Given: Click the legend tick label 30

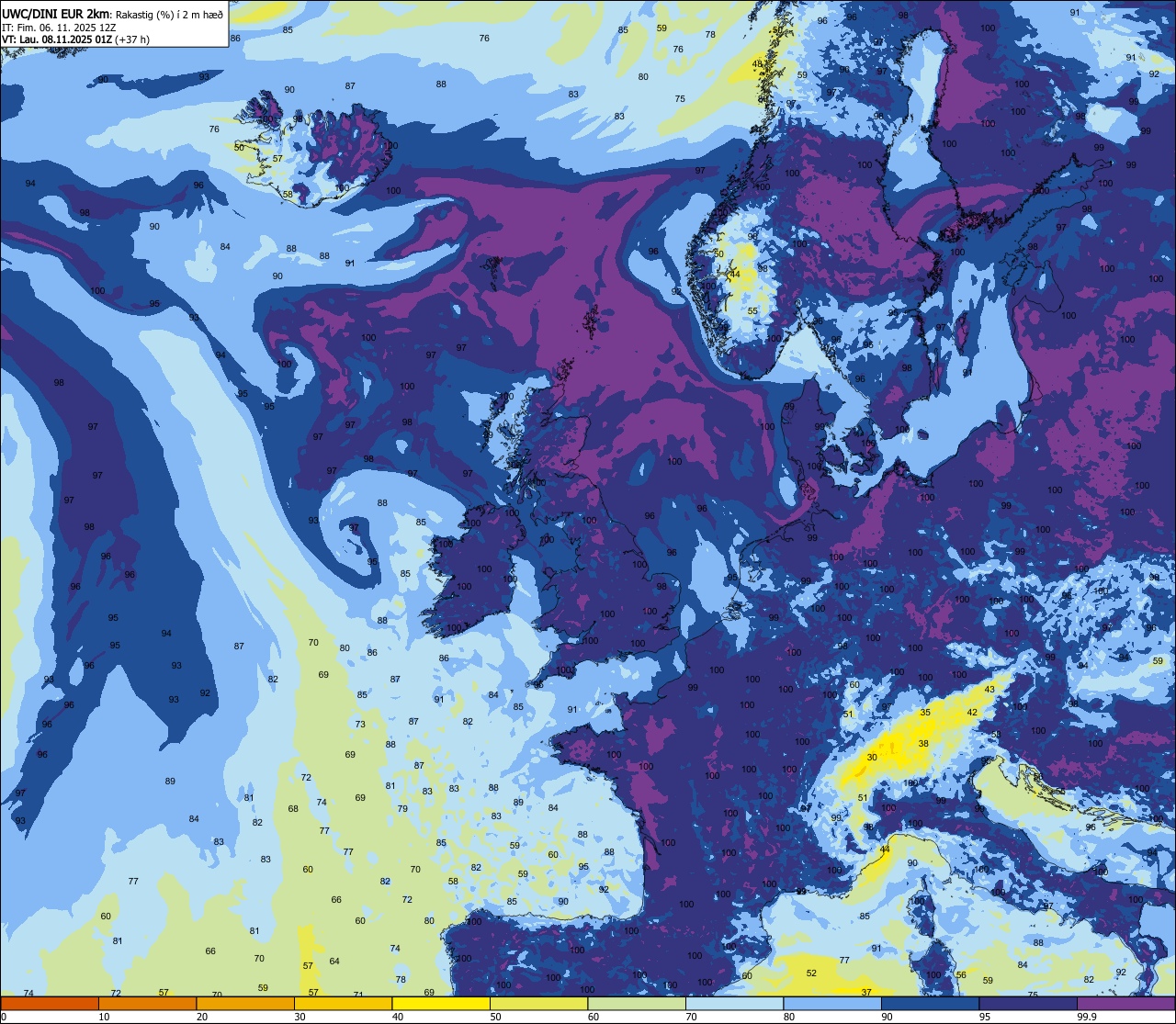Looking at the screenshot, I should (300, 1017).
